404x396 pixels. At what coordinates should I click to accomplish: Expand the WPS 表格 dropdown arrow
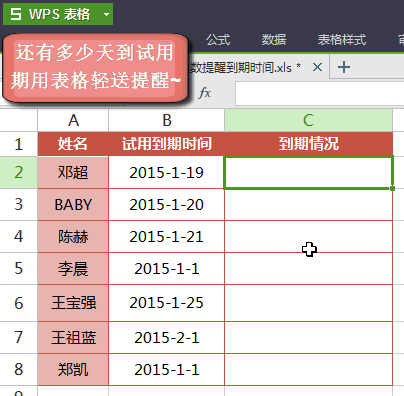106,14
